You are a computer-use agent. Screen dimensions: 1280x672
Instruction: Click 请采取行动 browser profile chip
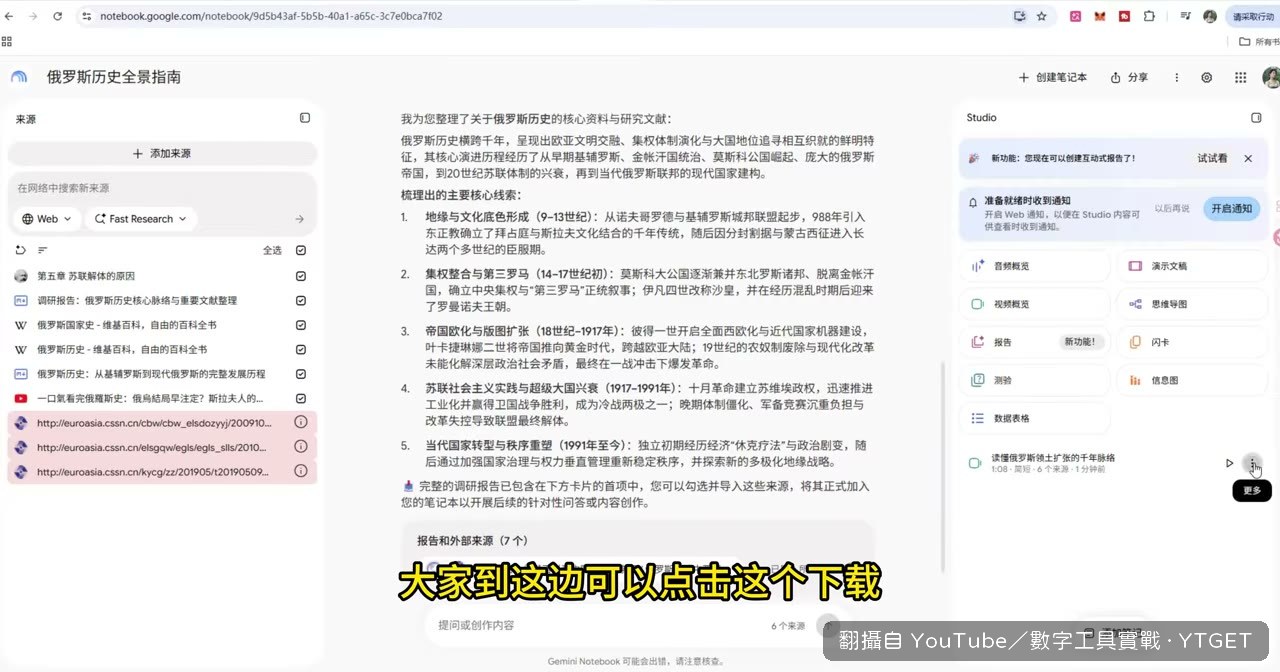tap(1253, 16)
